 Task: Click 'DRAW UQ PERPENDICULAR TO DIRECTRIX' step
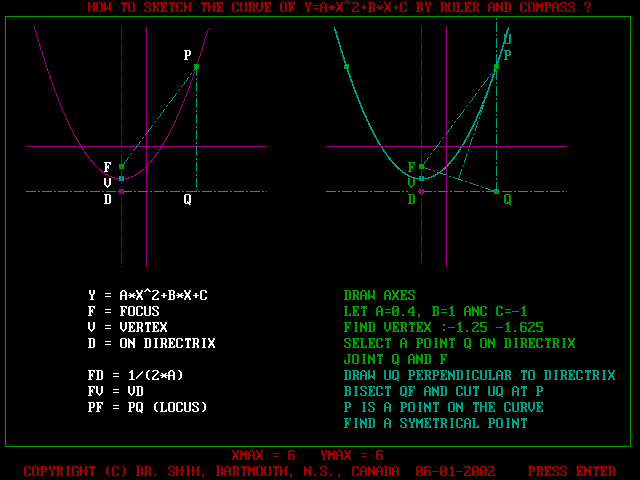tap(480, 375)
